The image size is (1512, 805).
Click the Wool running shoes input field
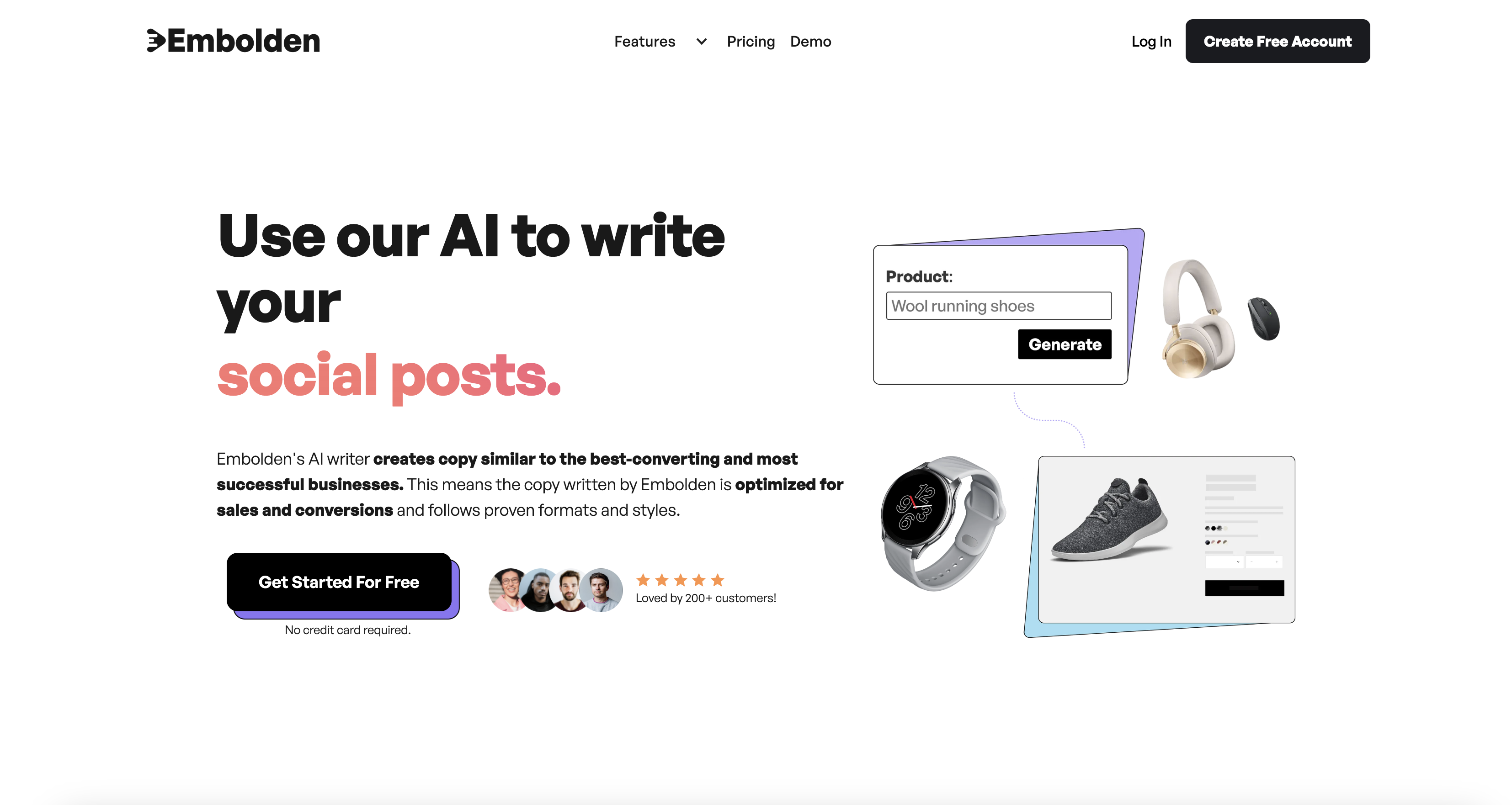tap(998, 305)
